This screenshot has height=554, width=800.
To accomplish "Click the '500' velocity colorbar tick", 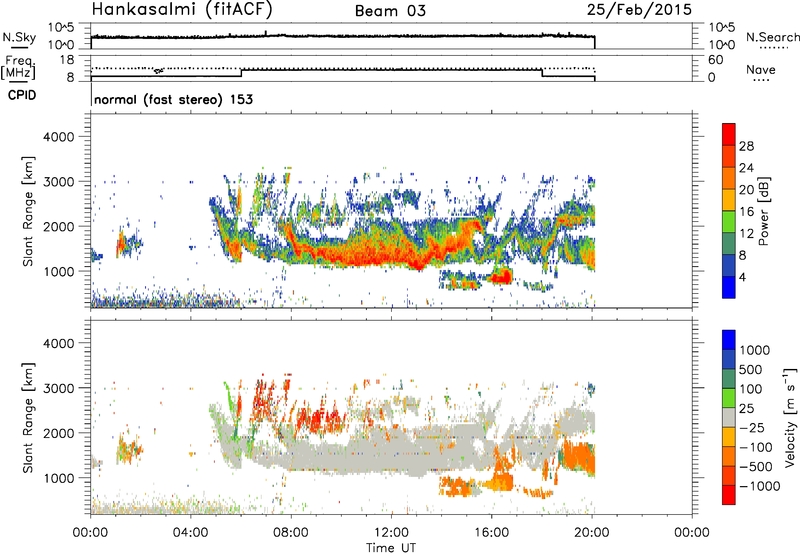I will click(x=751, y=369).
